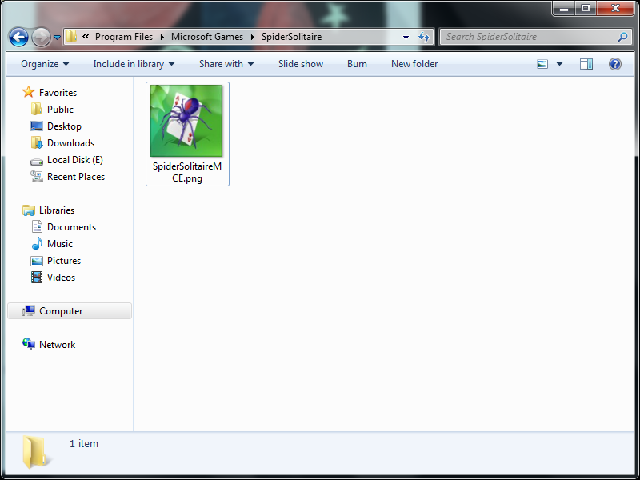The height and width of the screenshot is (480, 640).
Task: Open the address bar history dropdown
Action: [406, 37]
